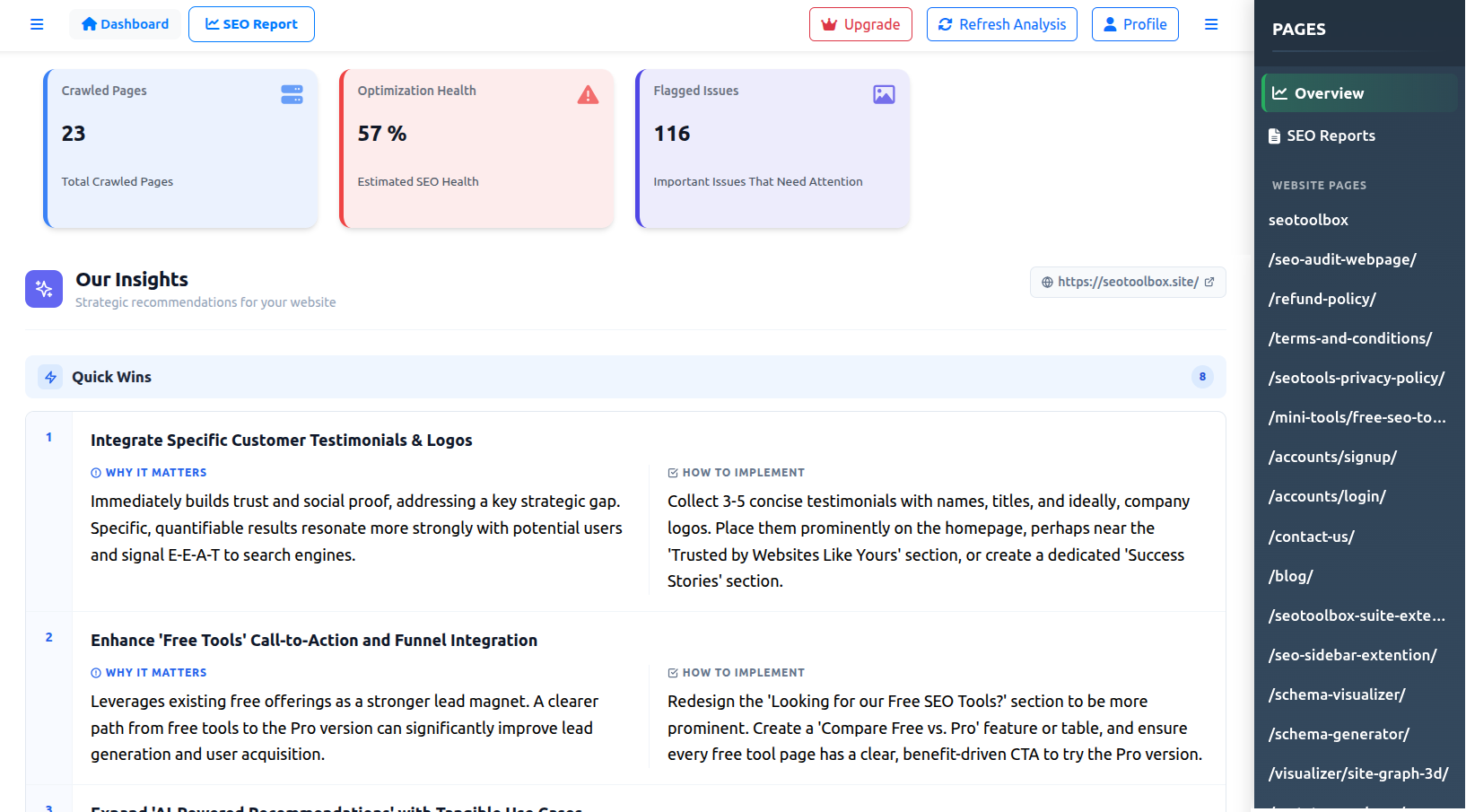Click the document icon beside SEO Reports

(x=1274, y=135)
